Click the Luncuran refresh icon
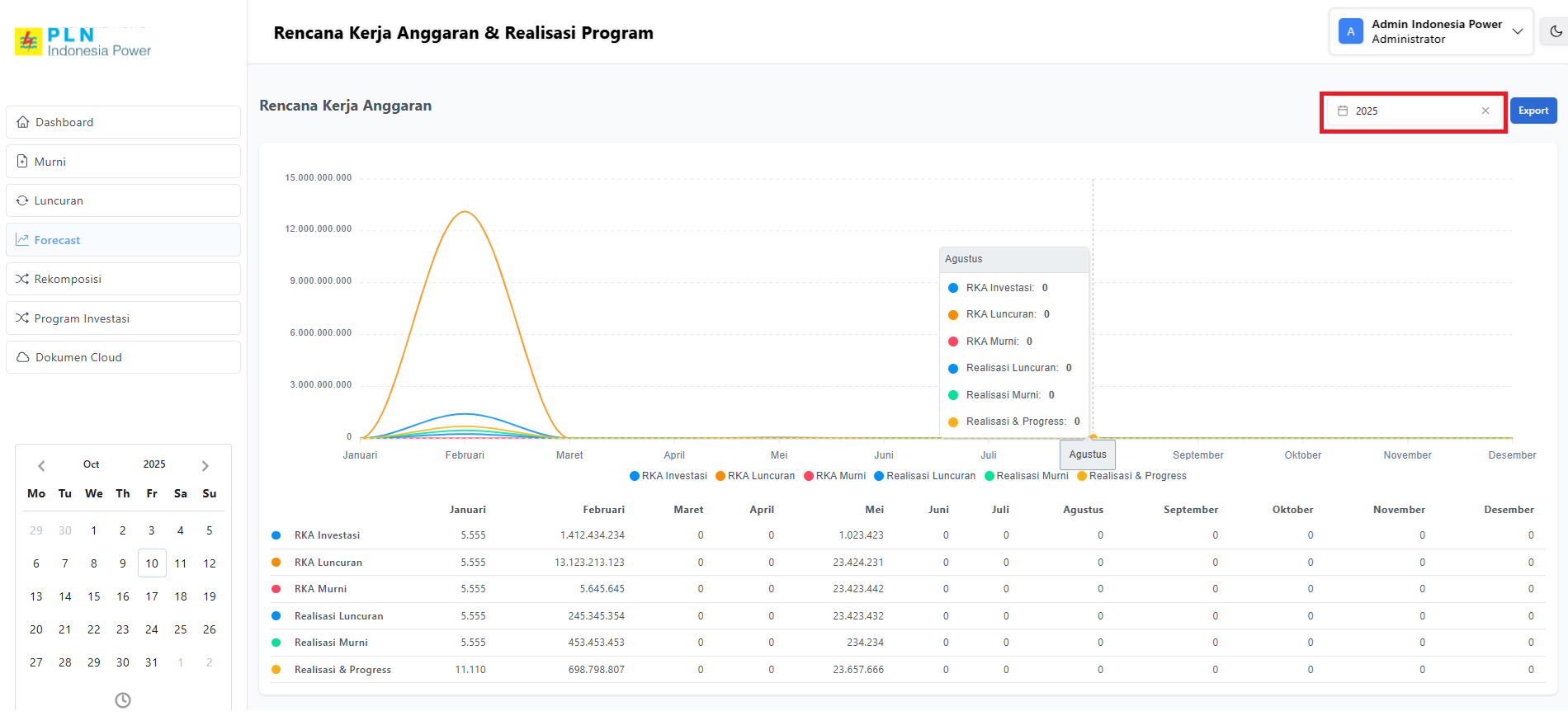This screenshot has width=1568, height=716. coord(22,200)
